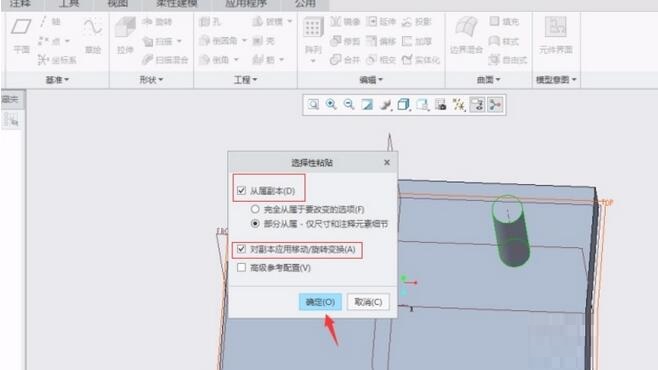Switch to the 注释 ribbon tab
Screen dimensions: 658x370
coord(20,4)
